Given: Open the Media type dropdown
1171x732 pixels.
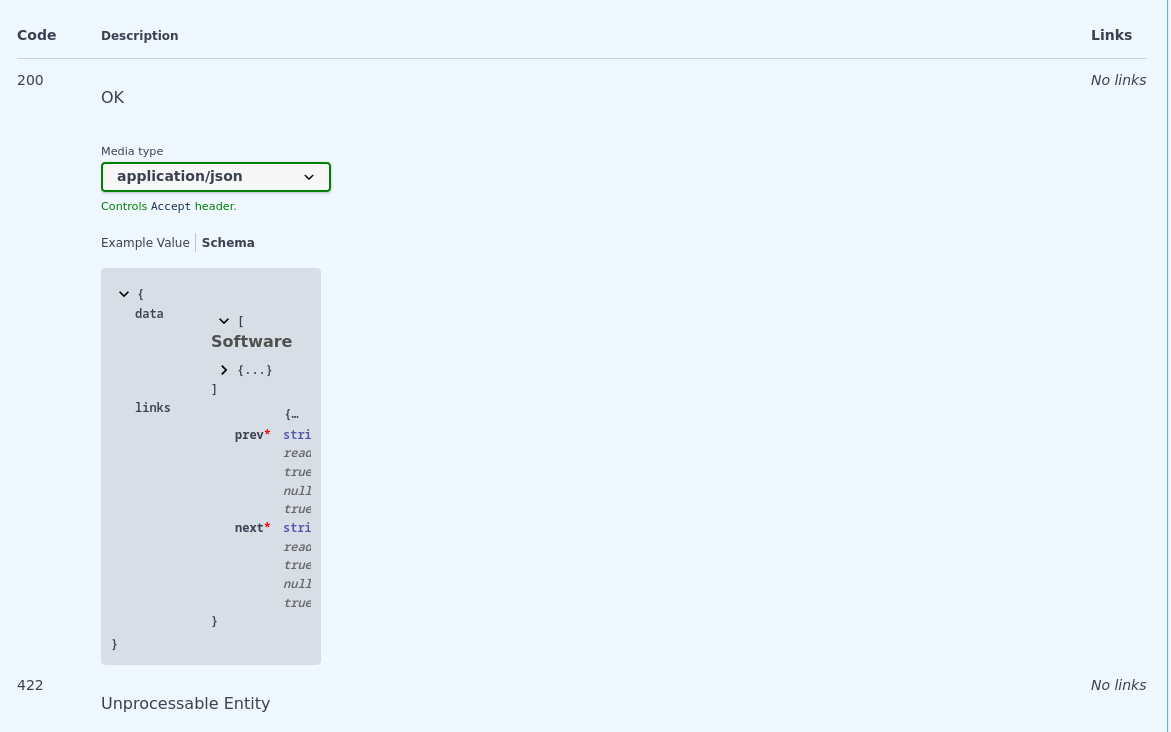Looking at the screenshot, I should [216, 176].
